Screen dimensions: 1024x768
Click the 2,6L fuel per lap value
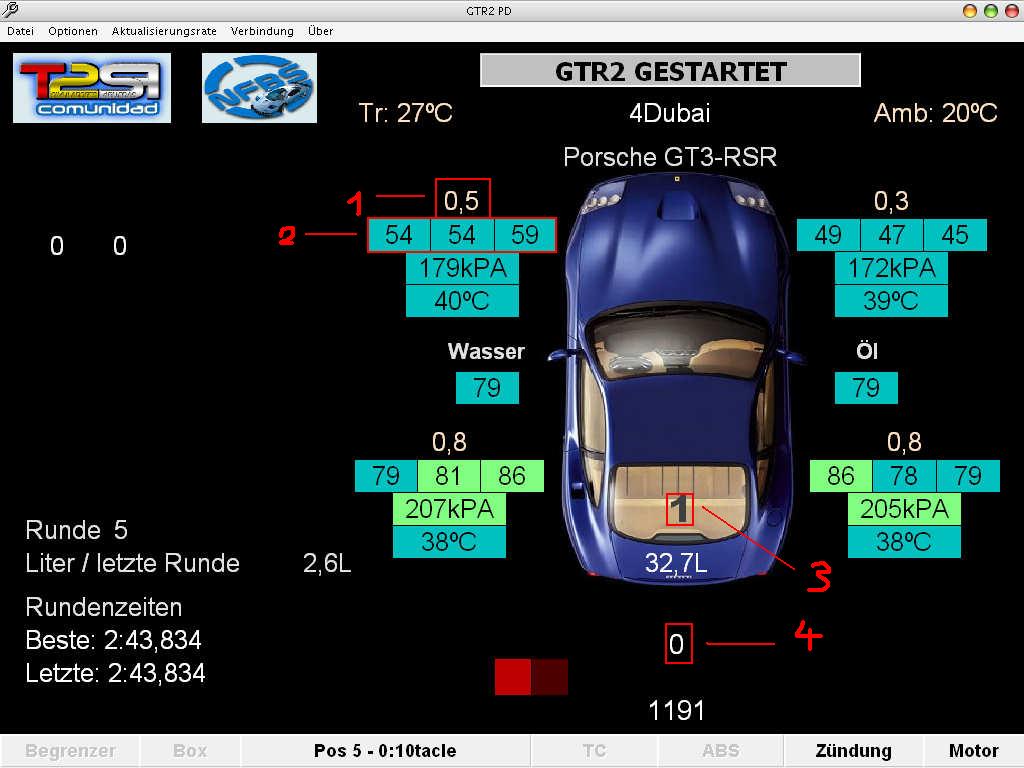327,563
